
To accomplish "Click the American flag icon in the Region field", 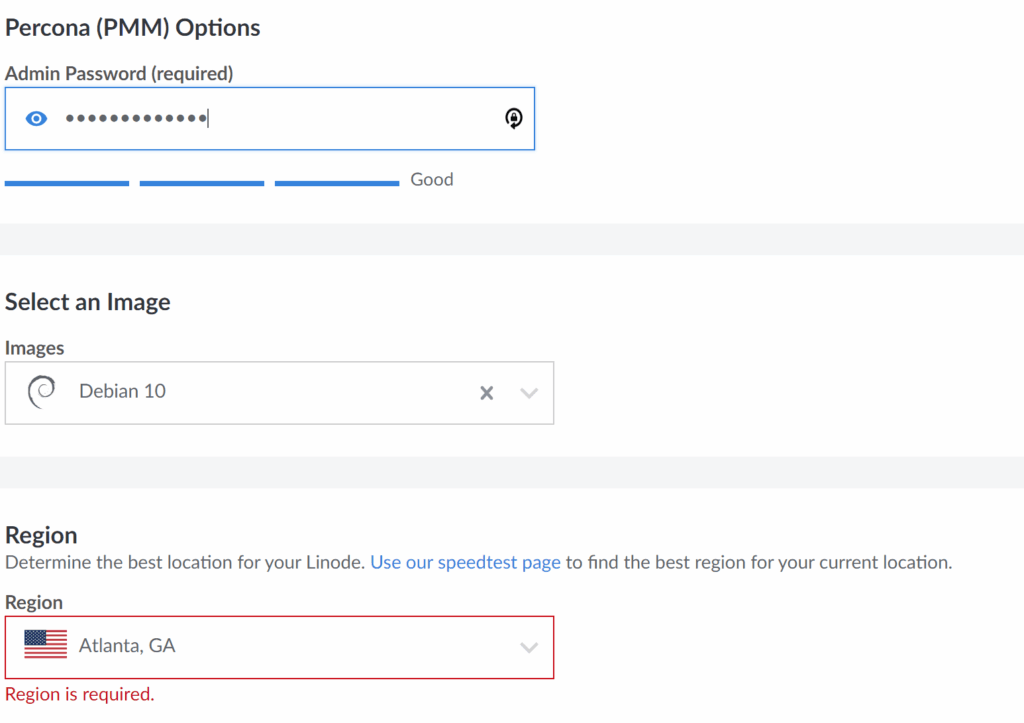I will point(47,646).
